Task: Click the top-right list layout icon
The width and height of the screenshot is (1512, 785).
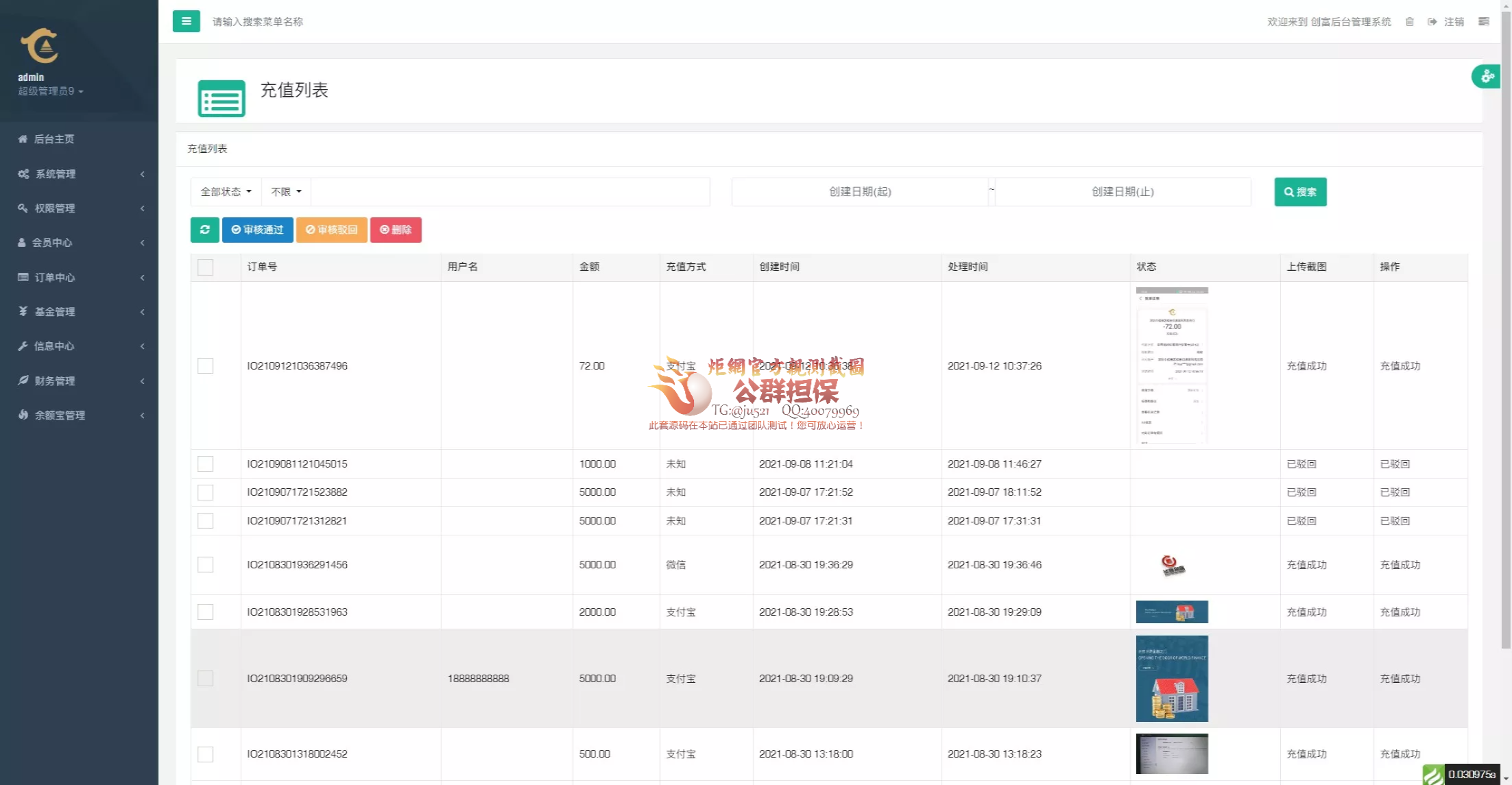Action: coord(1483,22)
